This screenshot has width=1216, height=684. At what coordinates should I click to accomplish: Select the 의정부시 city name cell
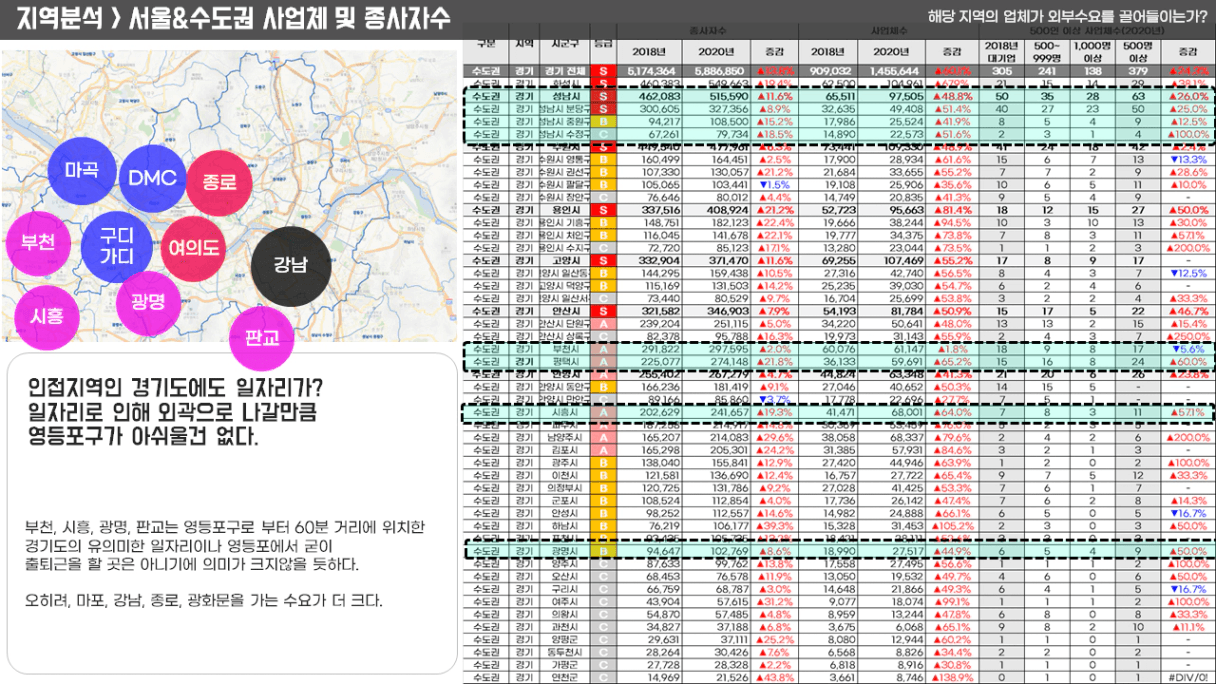[565, 488]
